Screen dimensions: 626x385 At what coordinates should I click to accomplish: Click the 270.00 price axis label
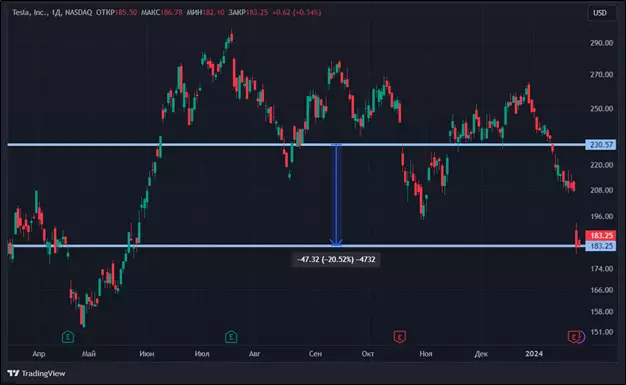coord(602,75)
